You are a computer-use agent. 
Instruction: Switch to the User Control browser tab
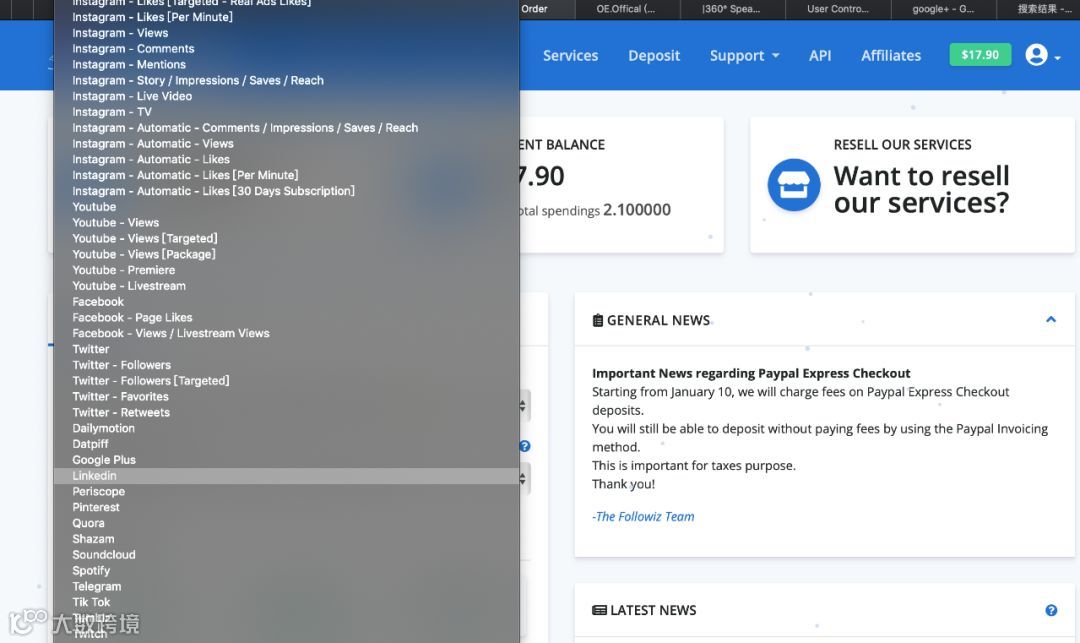point(838,9)
